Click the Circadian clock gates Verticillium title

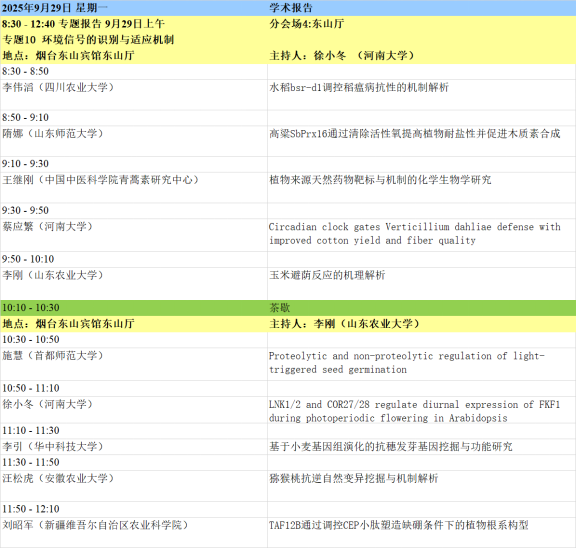tap(415, 234)
